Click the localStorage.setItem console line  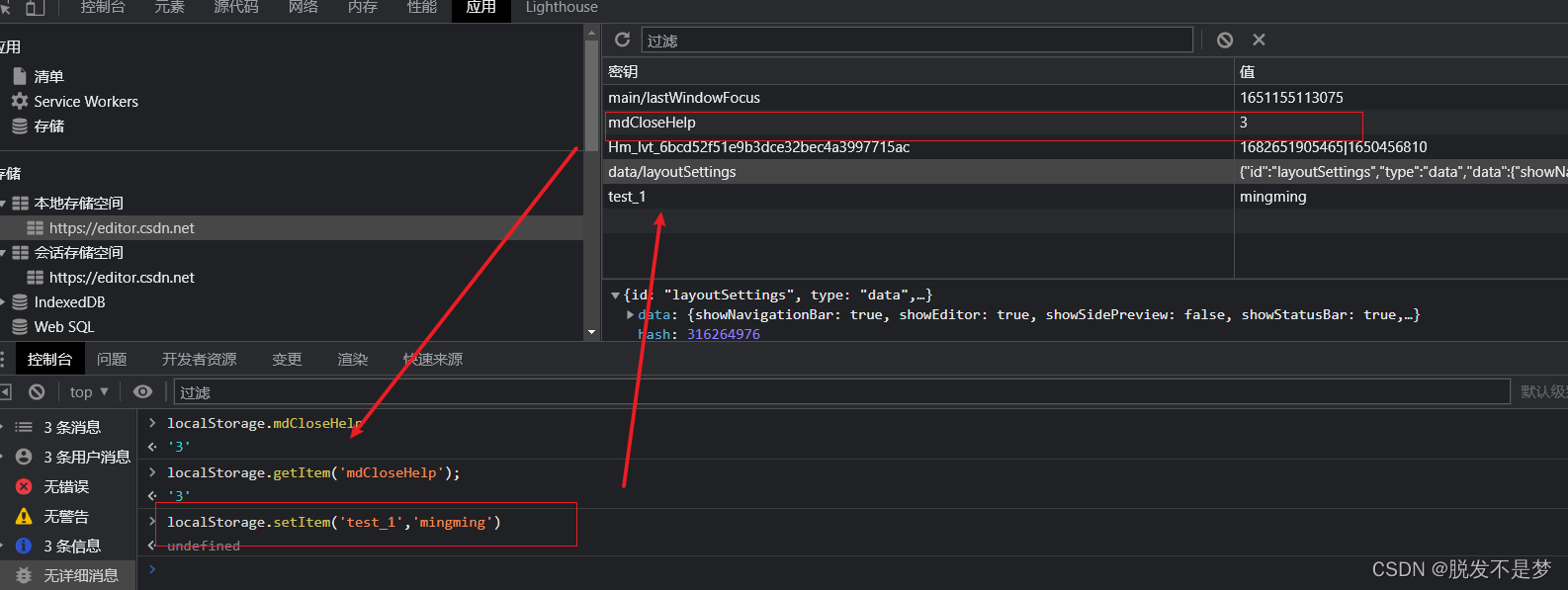[334, 522]
